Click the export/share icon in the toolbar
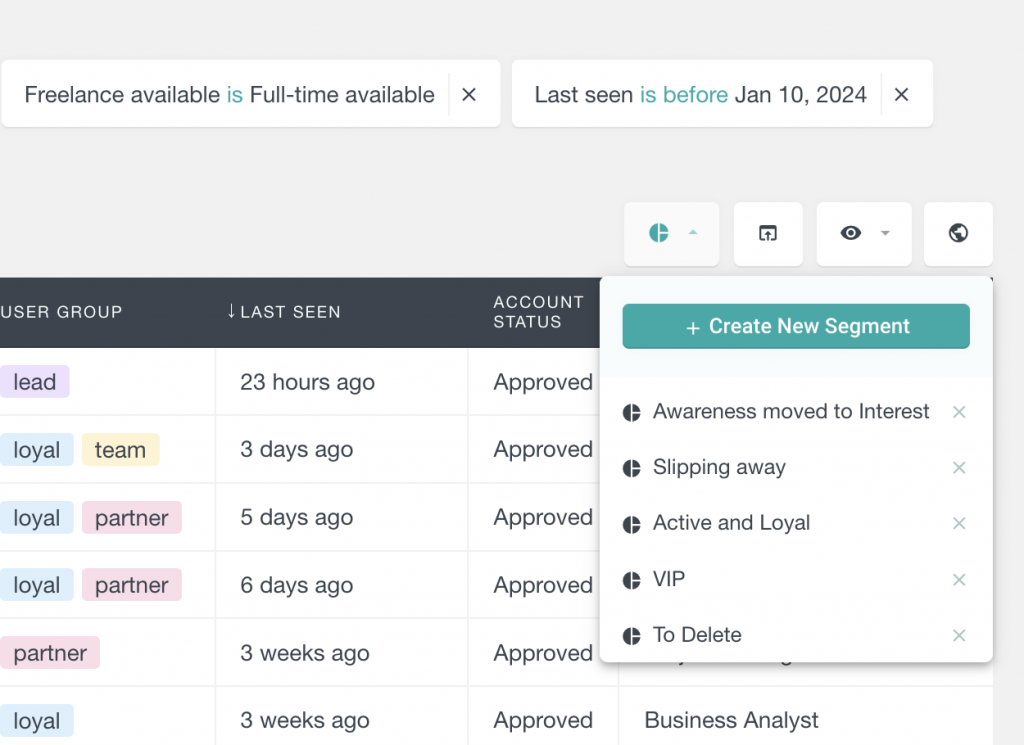 click(x=767, y=233)
